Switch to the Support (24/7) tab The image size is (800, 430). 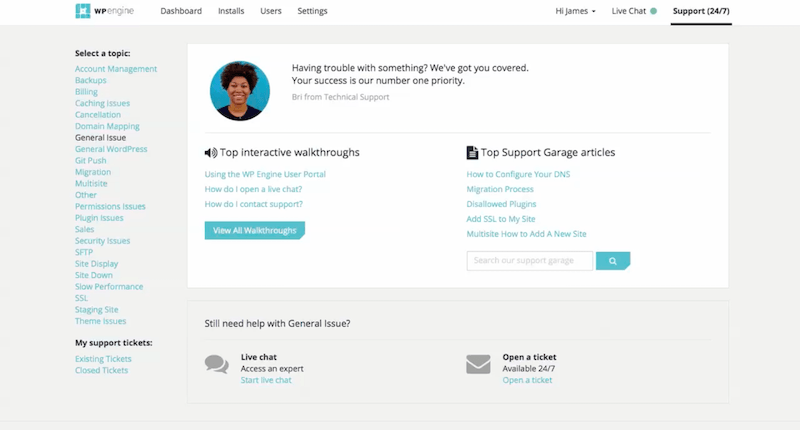701,11
